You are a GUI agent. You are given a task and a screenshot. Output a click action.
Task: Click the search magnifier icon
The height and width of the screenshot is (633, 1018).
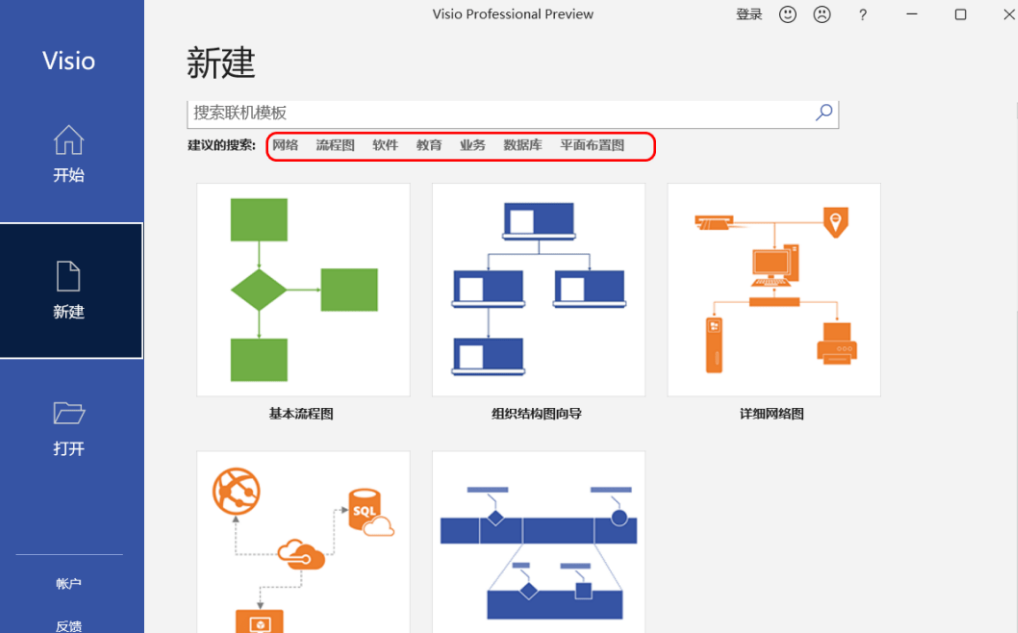click(822, 112)
